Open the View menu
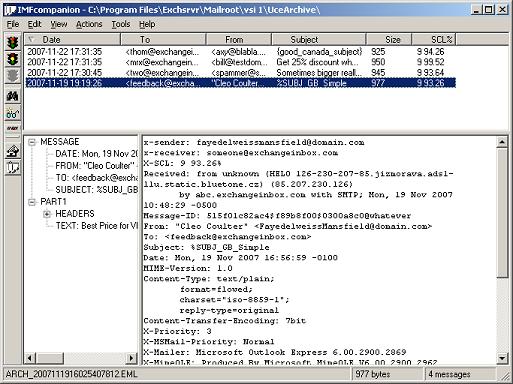Screen dimensions: 513x384 pos(59,24)
